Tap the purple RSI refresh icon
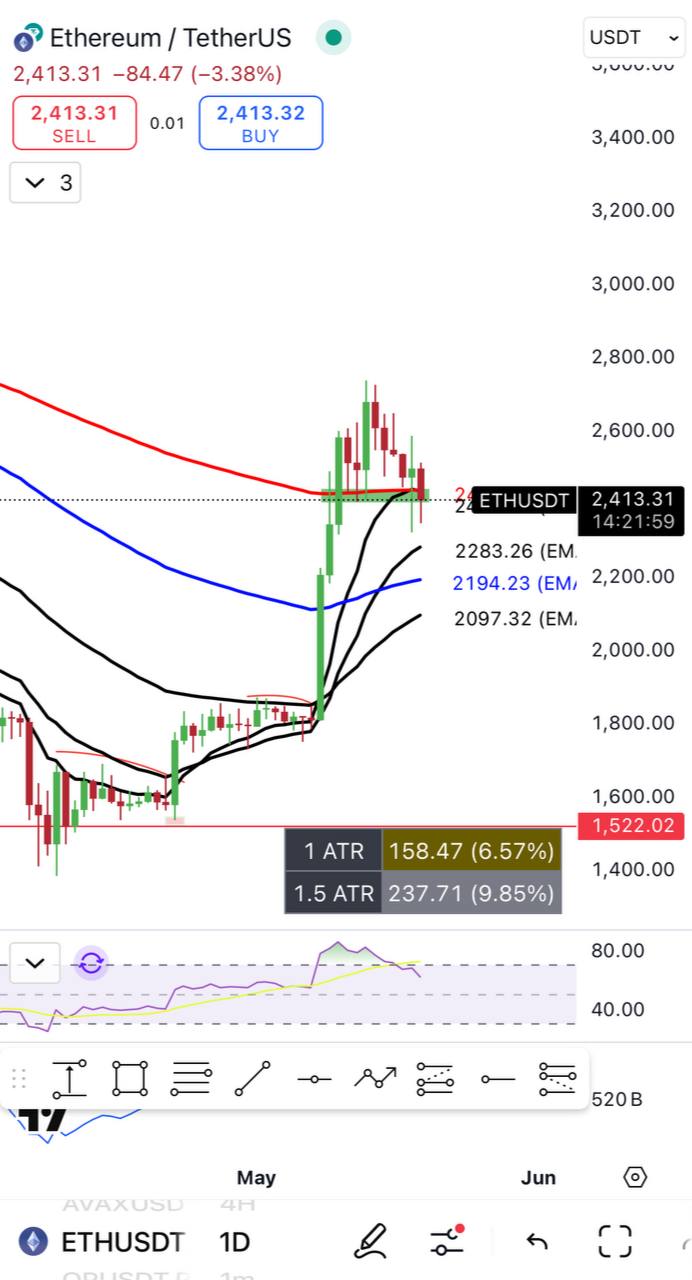Screen dimensions: 692x1280 click(91, 963)
